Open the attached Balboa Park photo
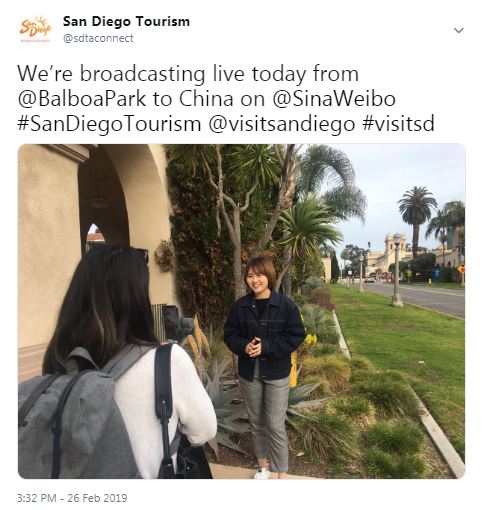 (x=241, y=311)
